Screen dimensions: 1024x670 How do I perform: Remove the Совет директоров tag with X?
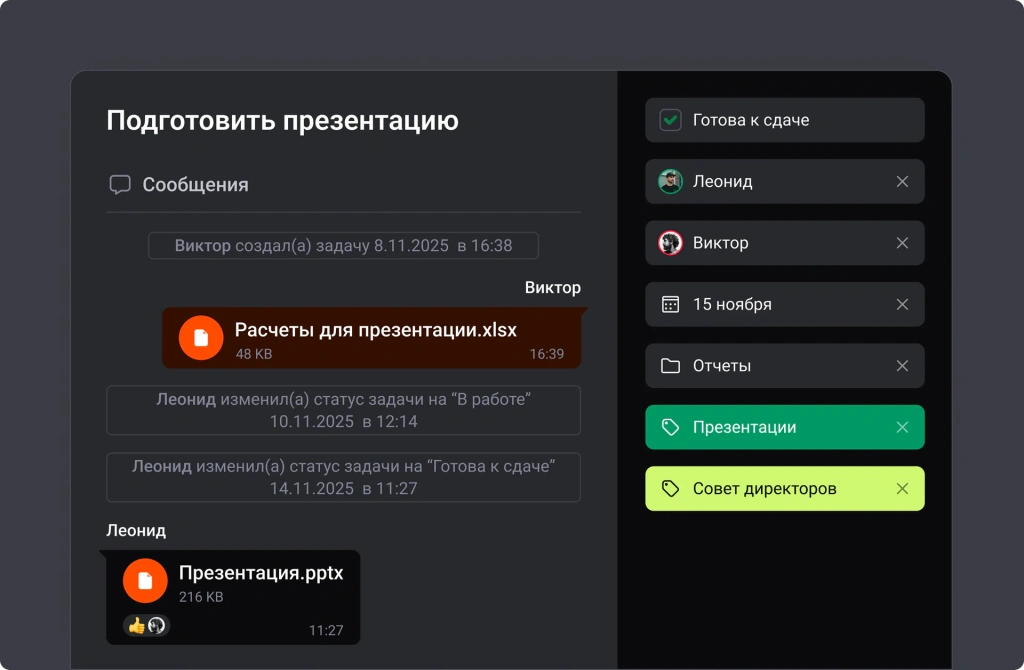[x=902, y=488]
